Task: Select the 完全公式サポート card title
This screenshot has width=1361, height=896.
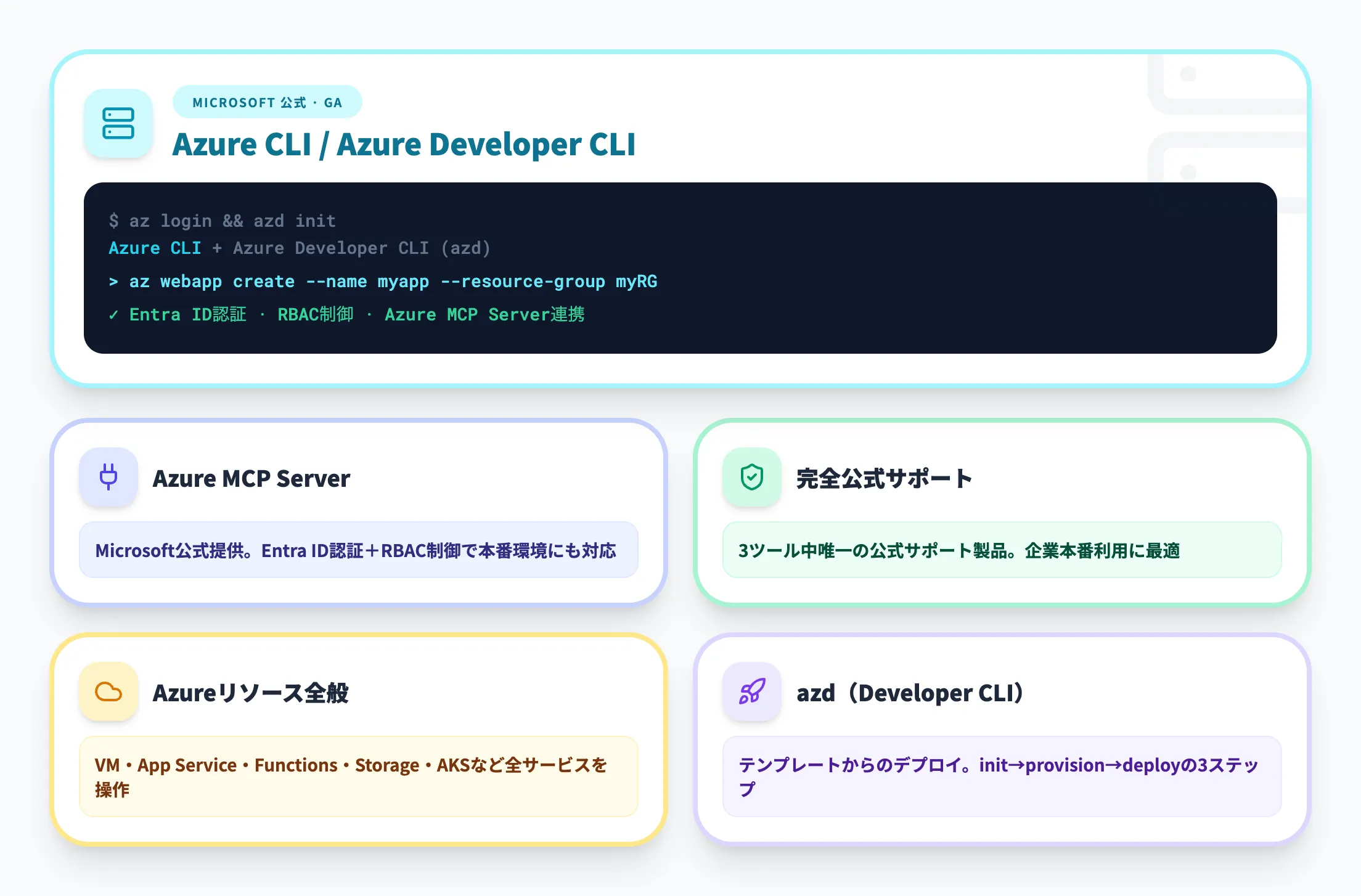Action: (x=883, y=478)
